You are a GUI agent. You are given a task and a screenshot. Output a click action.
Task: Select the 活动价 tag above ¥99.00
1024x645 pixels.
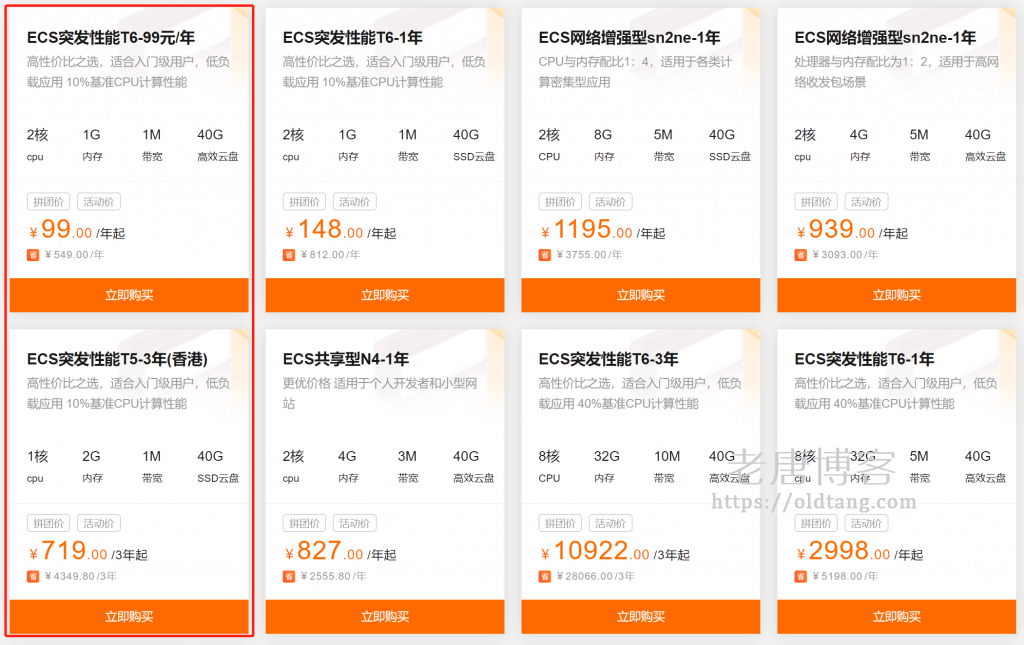pos(99,202)
